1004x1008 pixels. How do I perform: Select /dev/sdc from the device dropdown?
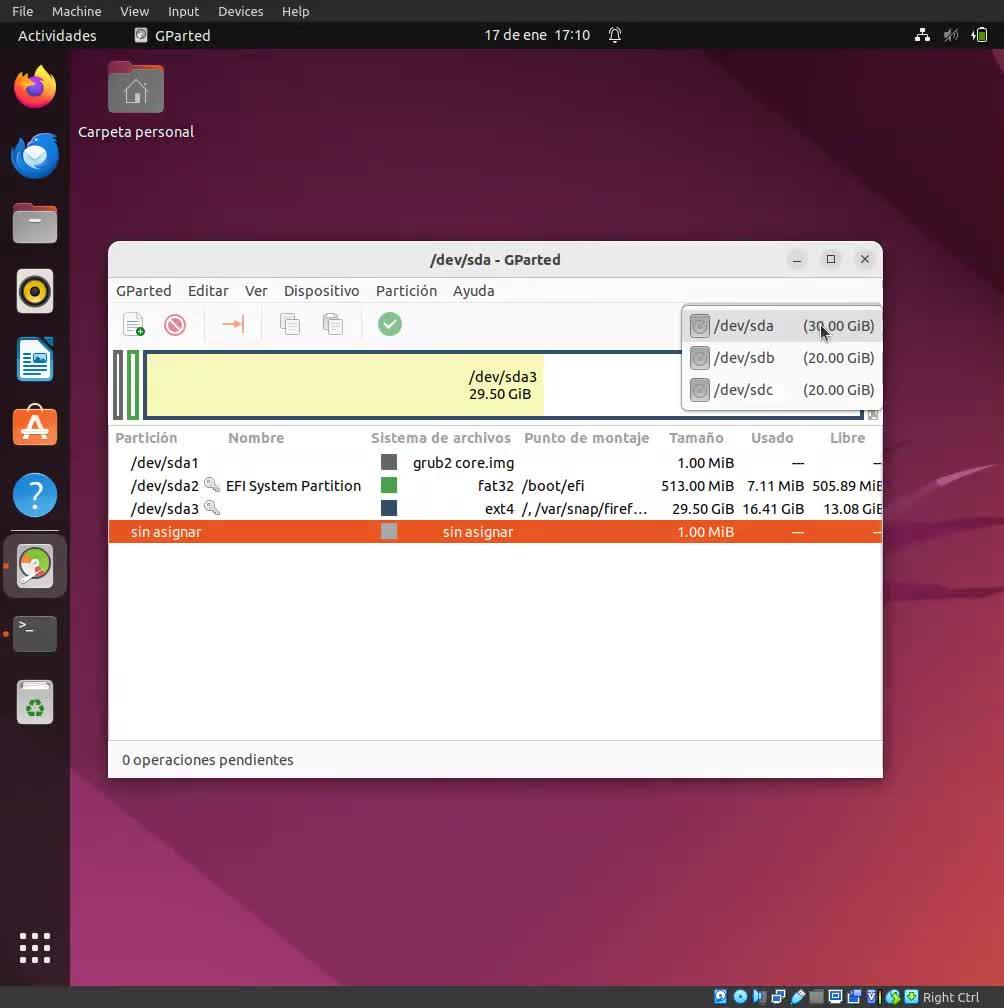click(x=781, y=390)
